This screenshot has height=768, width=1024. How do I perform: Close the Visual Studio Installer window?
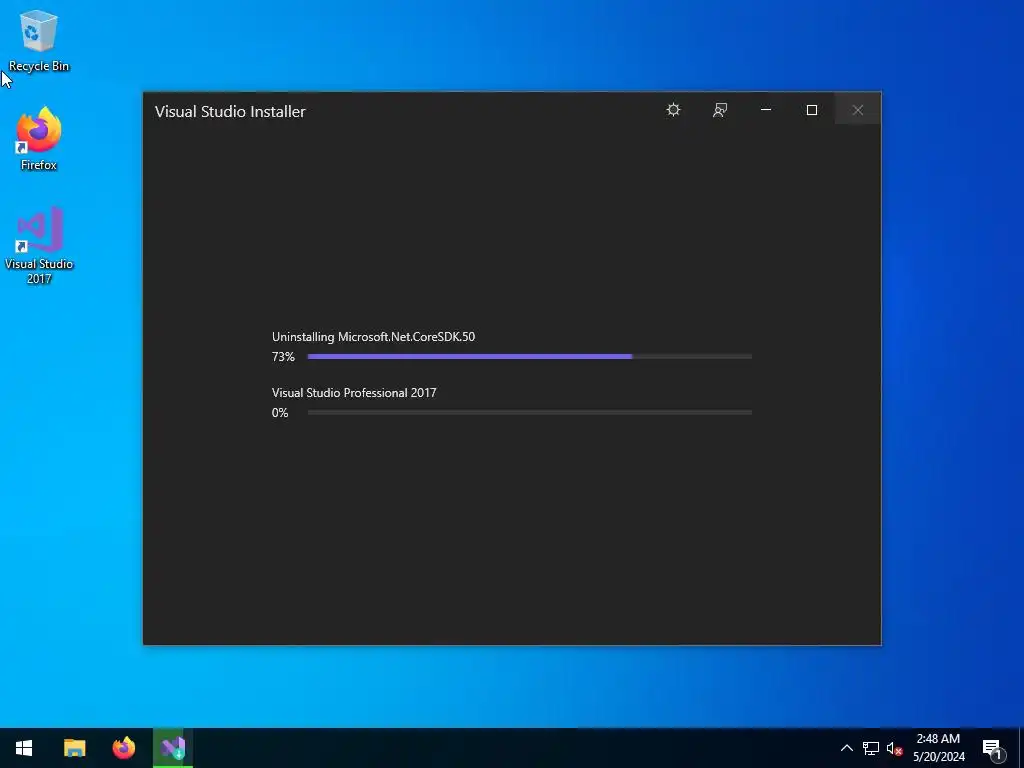click(x=858, y=110)
